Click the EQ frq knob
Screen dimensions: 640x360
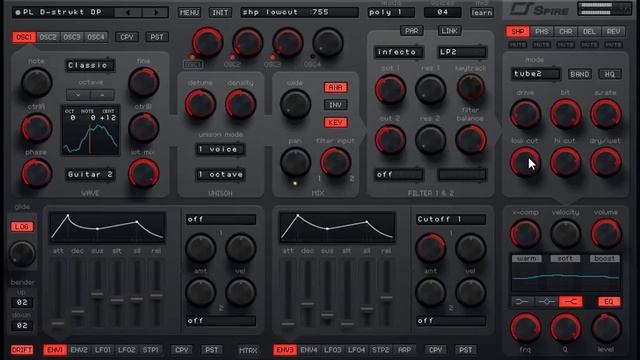click(x=525, y=328)
